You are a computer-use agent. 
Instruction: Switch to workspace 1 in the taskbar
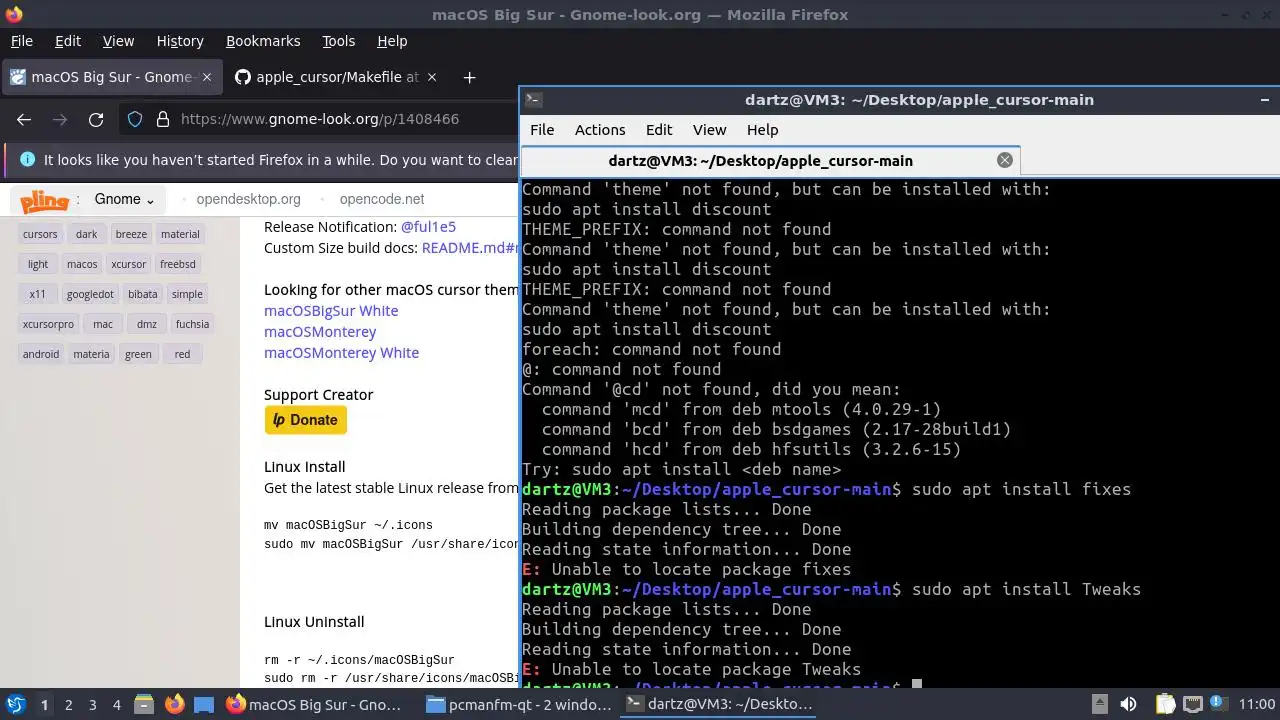[44, 705]
